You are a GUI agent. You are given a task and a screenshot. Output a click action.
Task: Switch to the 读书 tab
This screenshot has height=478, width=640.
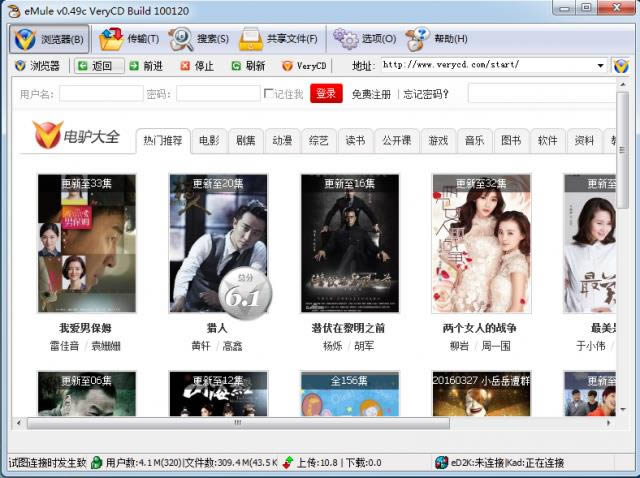[355, 141]
